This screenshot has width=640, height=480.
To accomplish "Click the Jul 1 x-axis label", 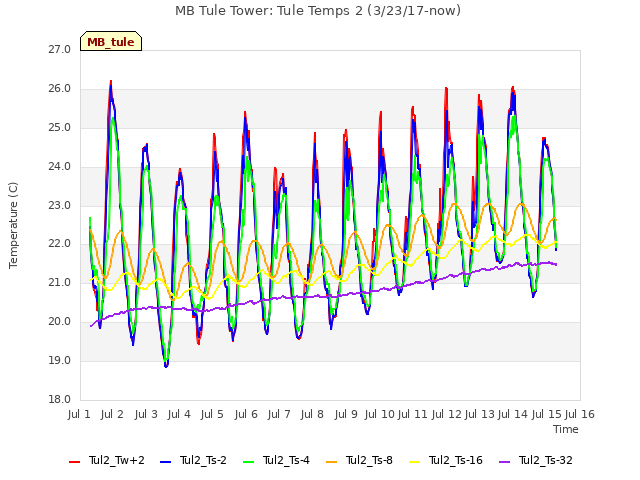I will coord(79,414).
